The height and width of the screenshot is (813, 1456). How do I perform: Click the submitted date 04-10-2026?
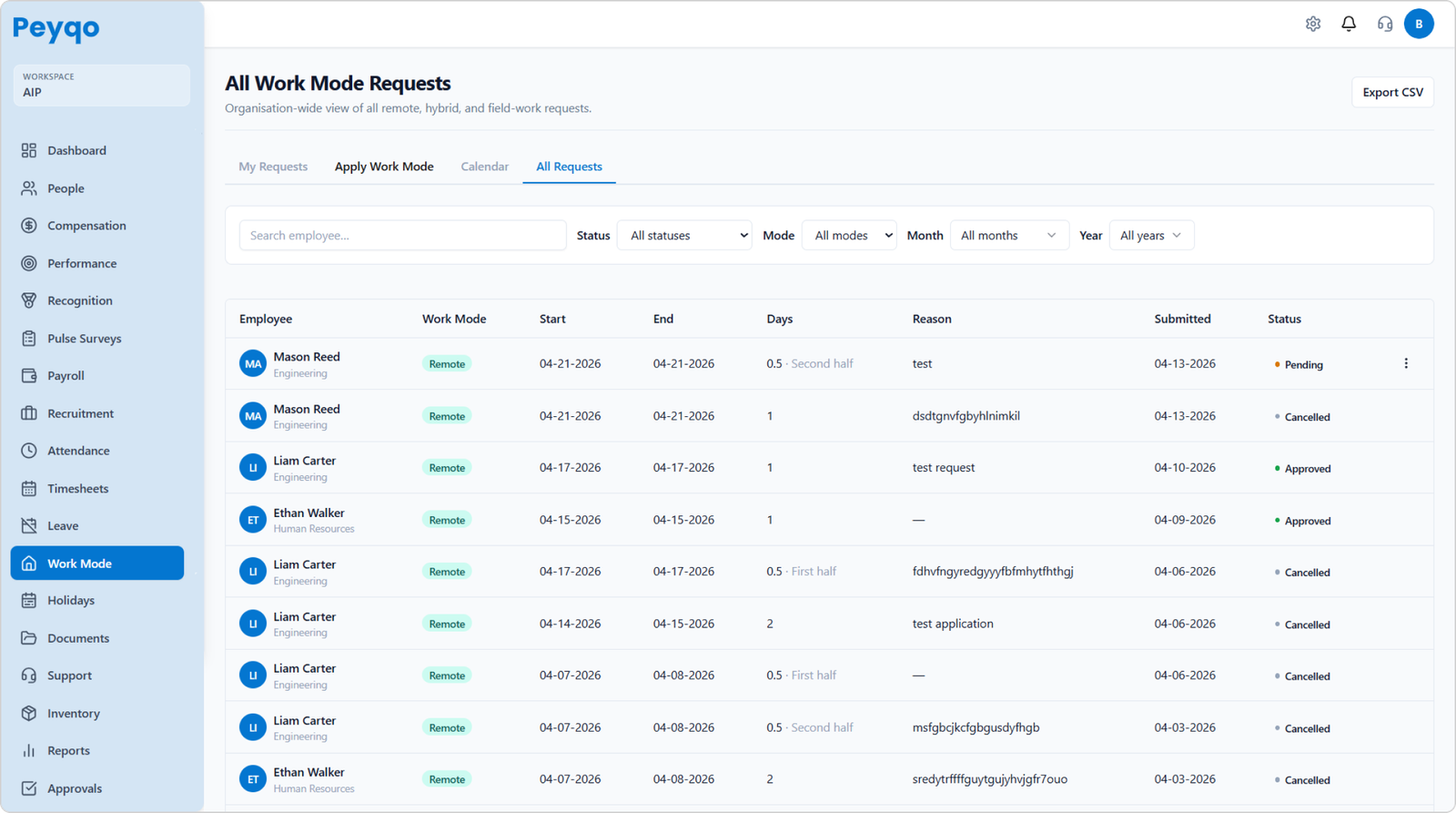[1185, 467]
